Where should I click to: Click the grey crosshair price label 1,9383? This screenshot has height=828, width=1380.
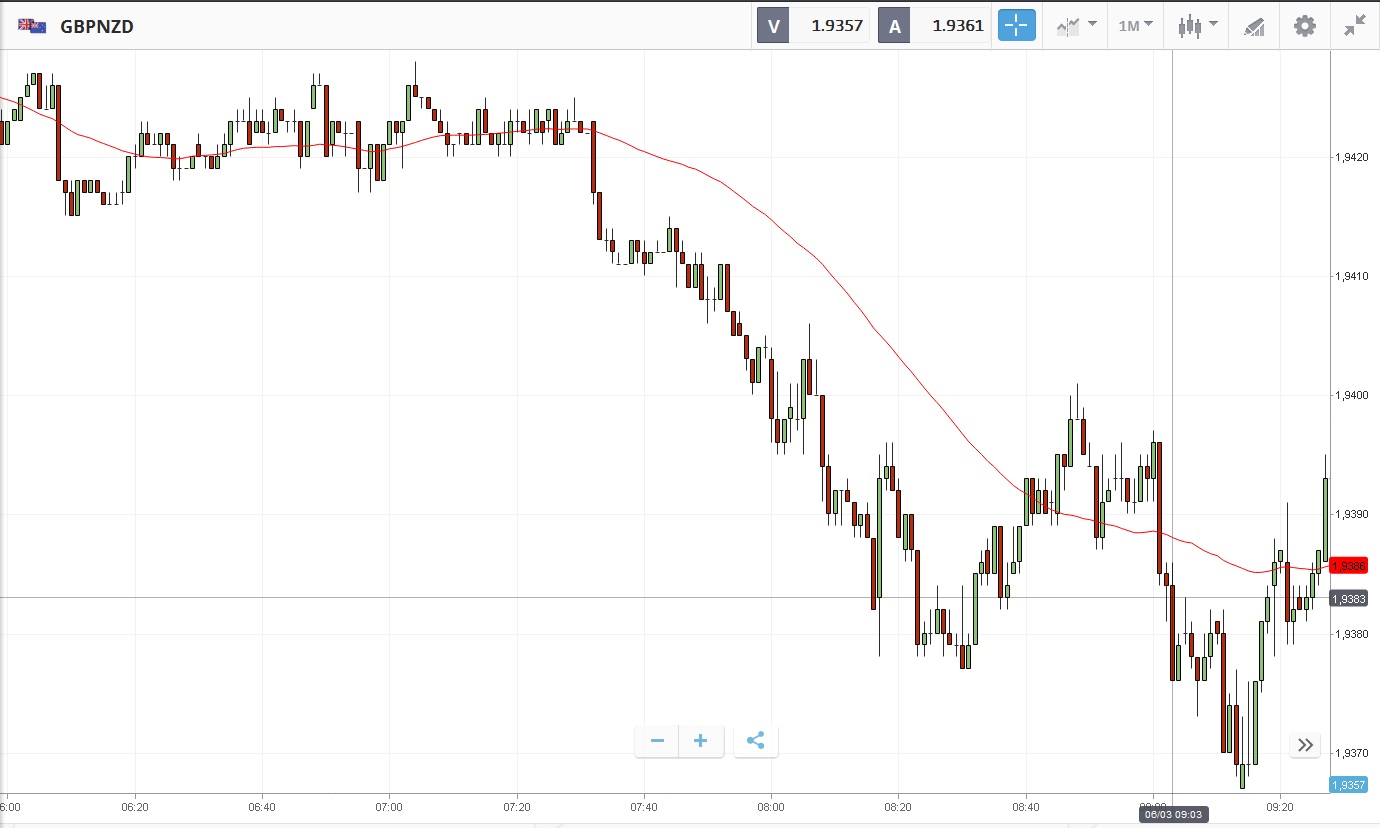point(1349,598)
